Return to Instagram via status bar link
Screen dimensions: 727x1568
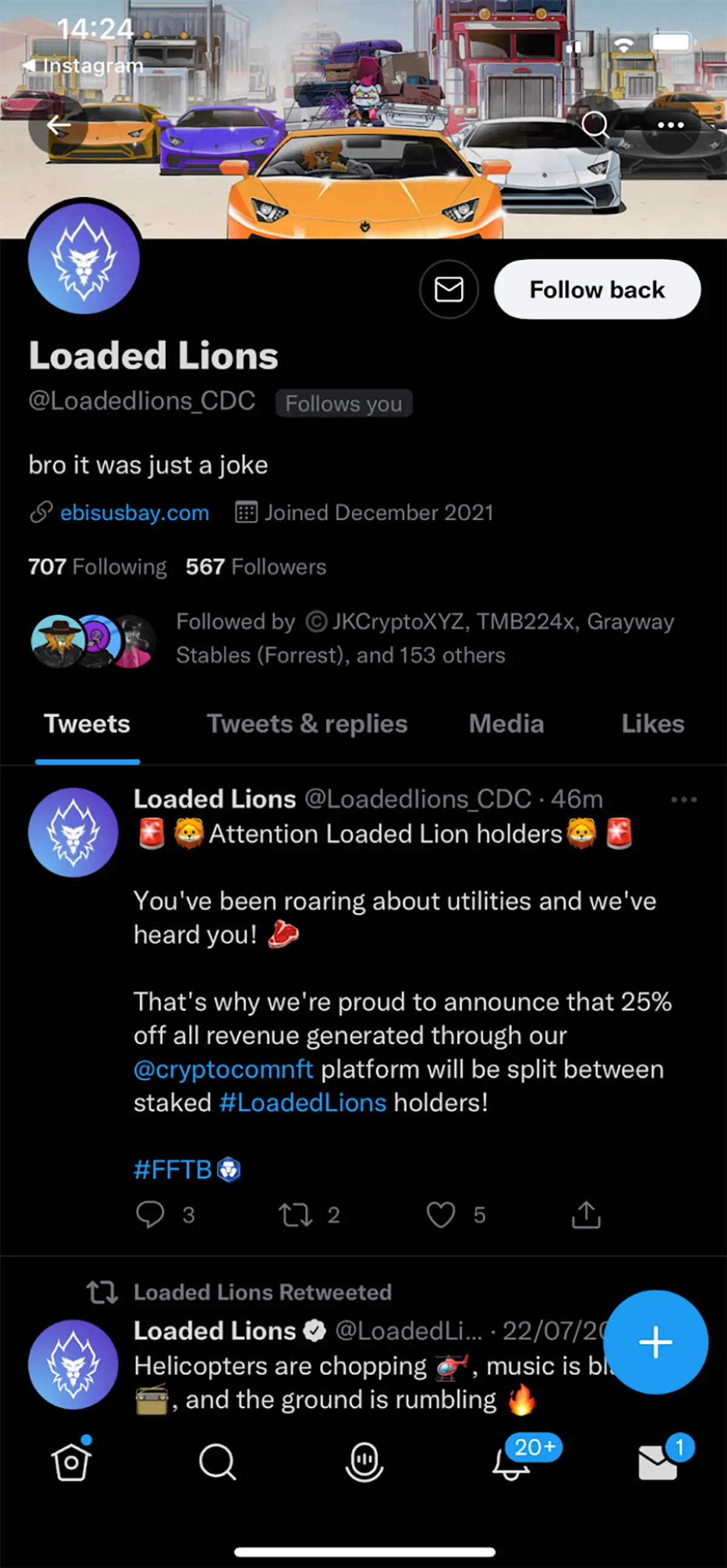tap(84, 66)
